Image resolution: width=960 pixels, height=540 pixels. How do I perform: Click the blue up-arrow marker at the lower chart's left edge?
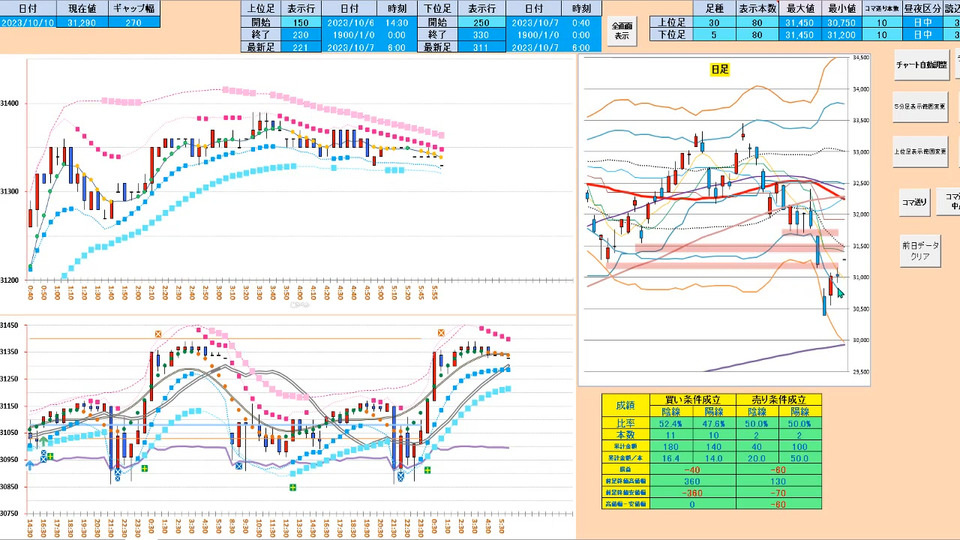click(29, 465)
